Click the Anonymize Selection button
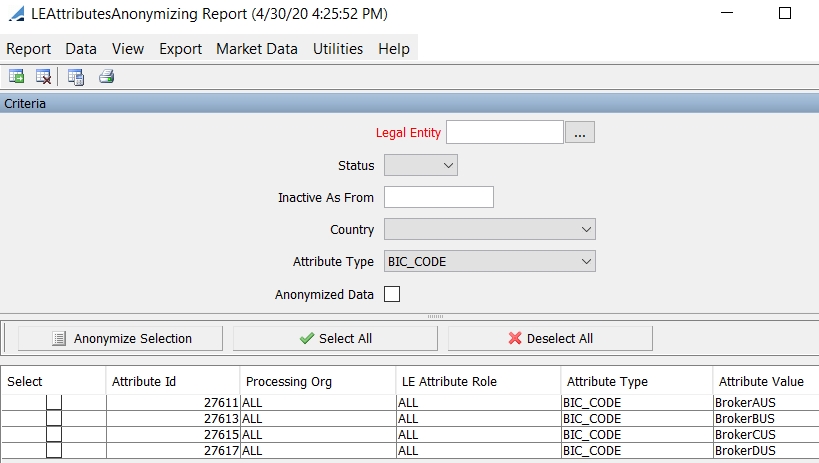 pos(120,339)
